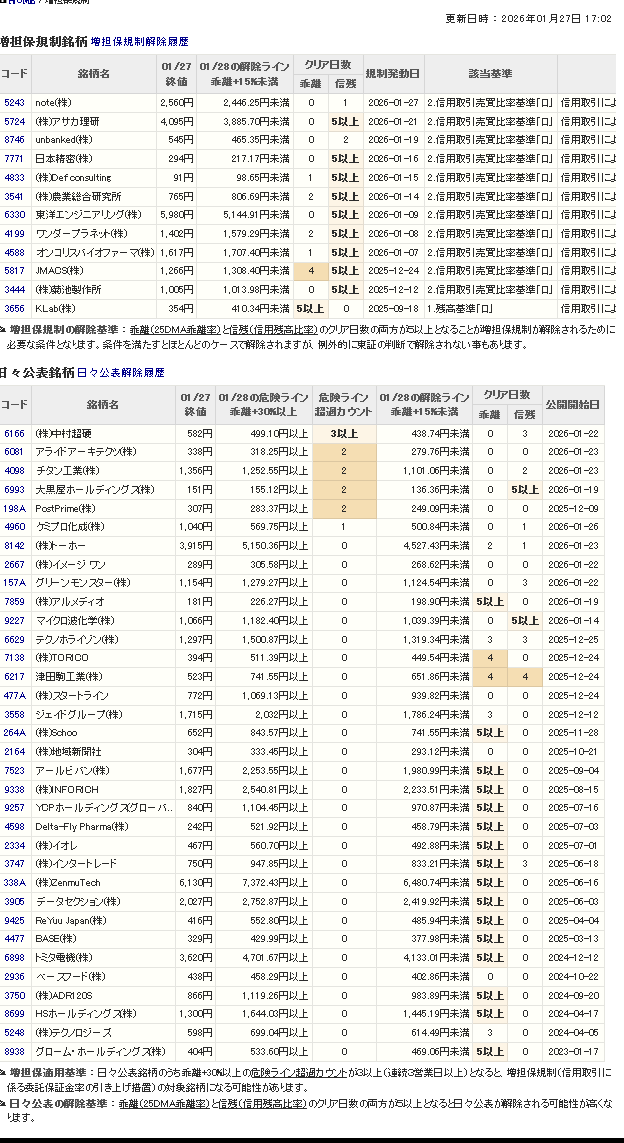
Task: Click stock code 5243 for note
Action: 14,102
